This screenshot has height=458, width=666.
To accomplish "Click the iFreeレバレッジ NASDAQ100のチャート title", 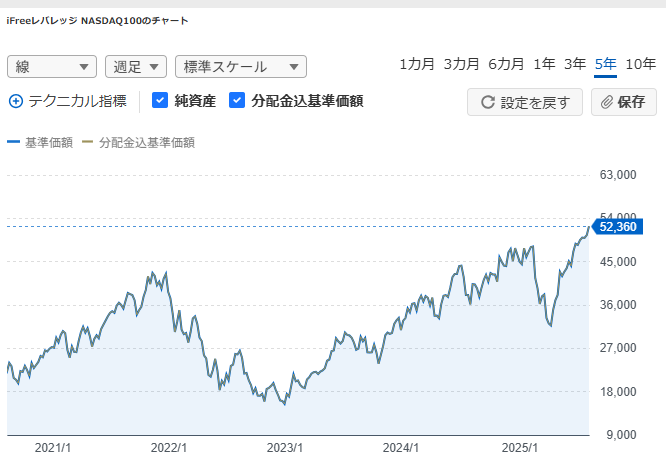I will tap(97, 21).
